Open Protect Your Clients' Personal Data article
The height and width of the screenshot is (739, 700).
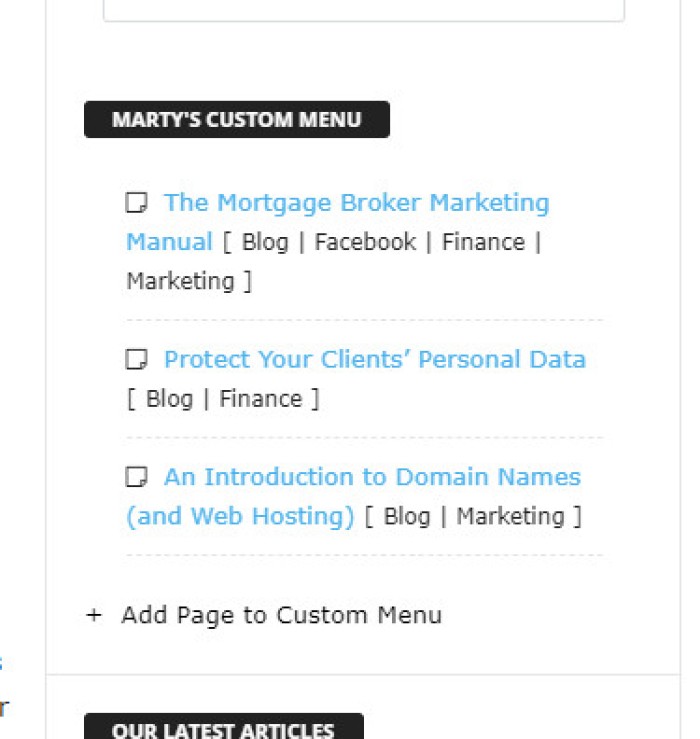(x=374, y=360)
